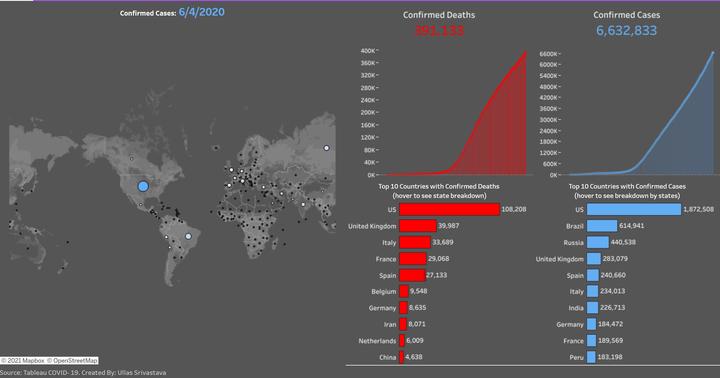Screen dimensions: 720x378
Task: Click the large blue US bubble on map
Action: coord(143,186)
